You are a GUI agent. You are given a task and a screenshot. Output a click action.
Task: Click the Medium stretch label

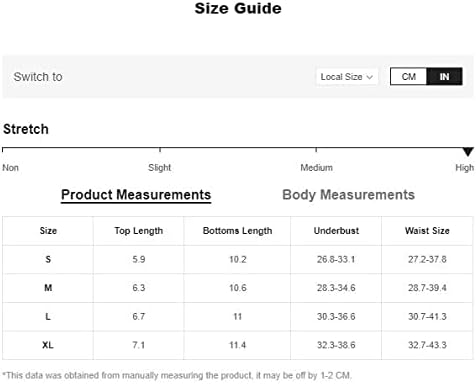click(x=316, y=167)
